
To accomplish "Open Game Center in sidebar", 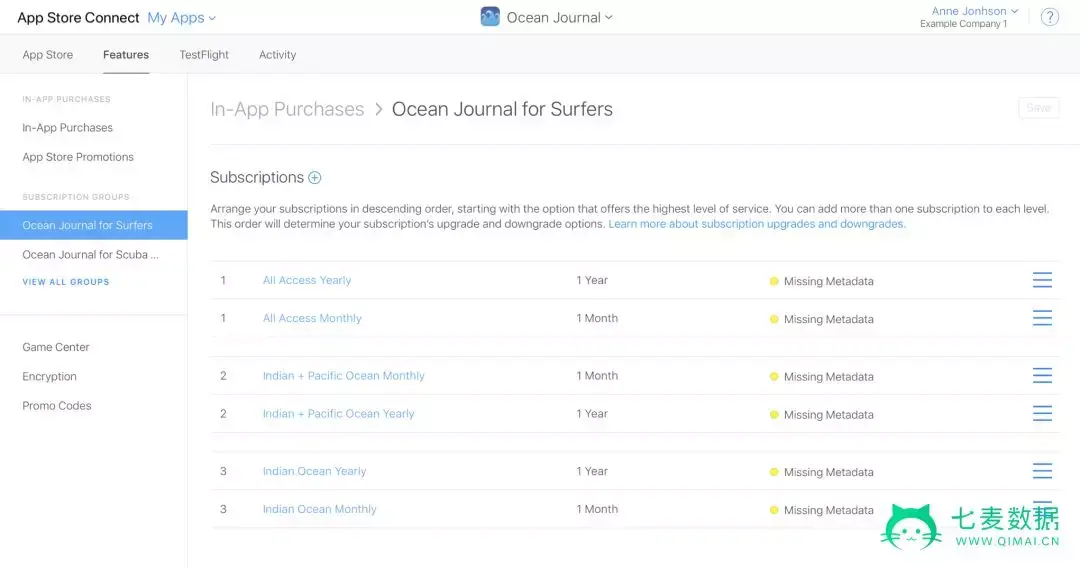I will [x=56, y=347].
